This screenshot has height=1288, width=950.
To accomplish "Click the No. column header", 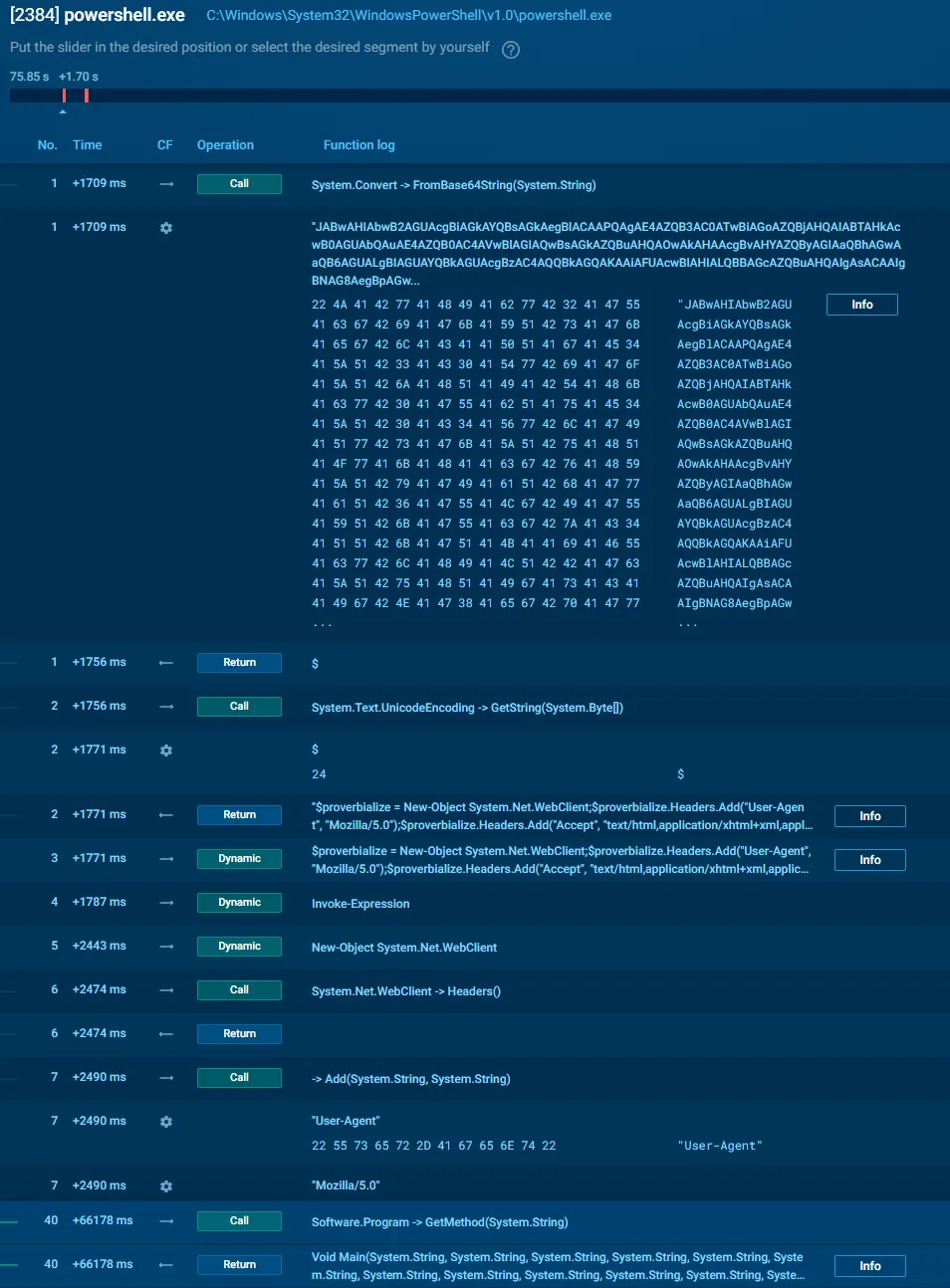I will 47,145.
